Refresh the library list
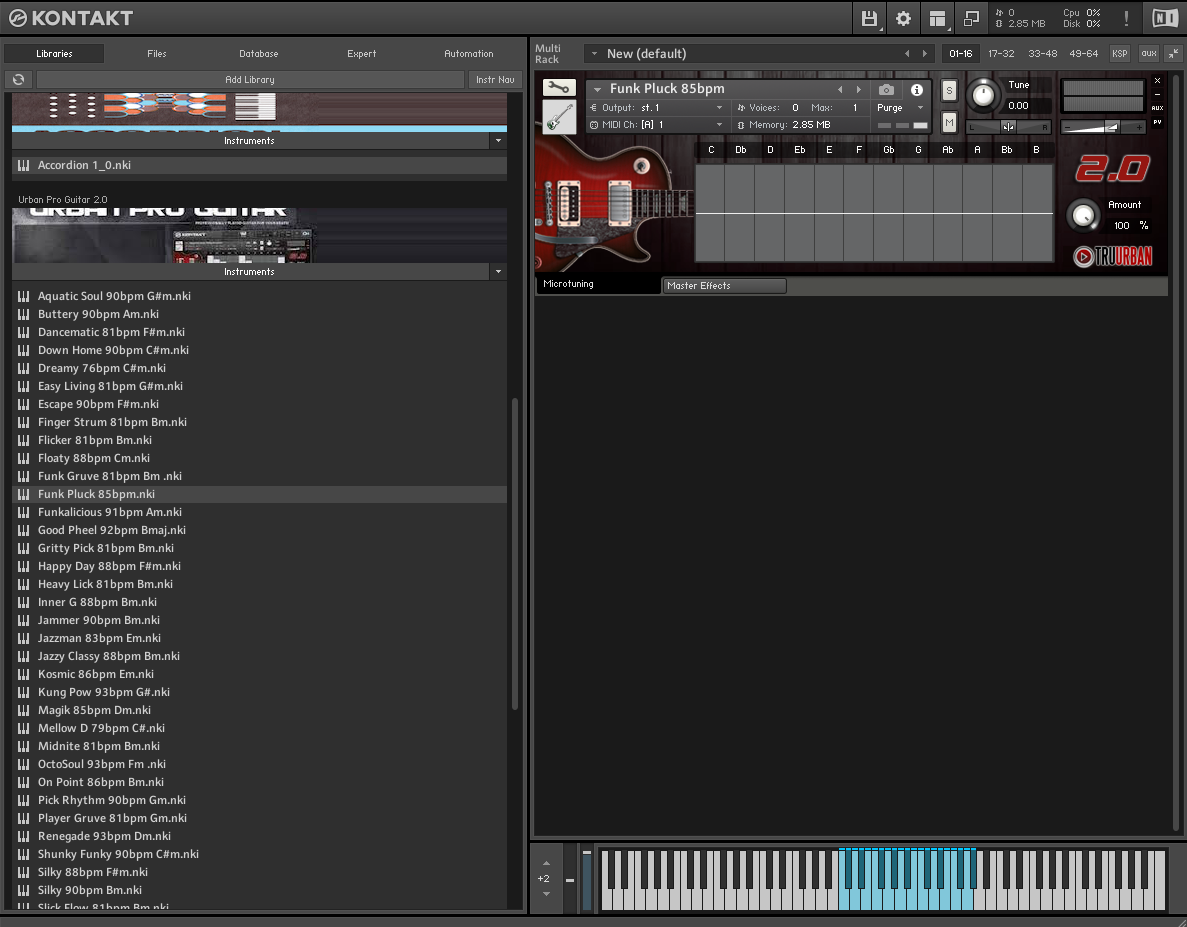1187x927 pixels. point(19,79)
